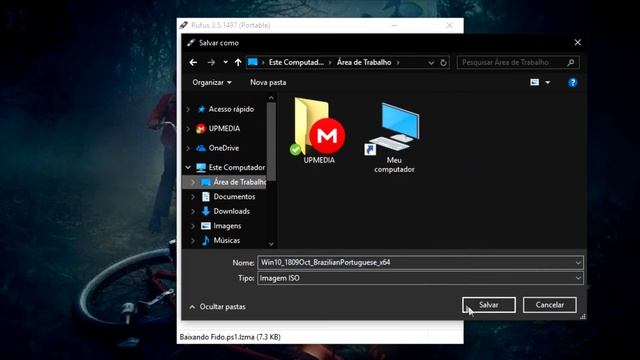Go up one folder level
The image size is (640, 360).
pyautogui.click(x=238, y=62)
